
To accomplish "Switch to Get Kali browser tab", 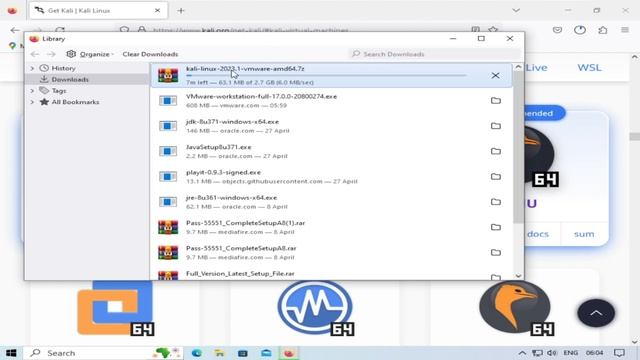I will [98, 11].
